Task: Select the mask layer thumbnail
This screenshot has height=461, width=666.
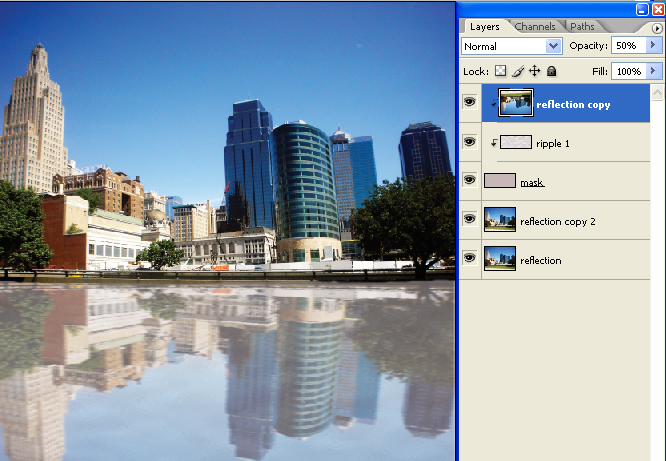Action: point(500,180)
